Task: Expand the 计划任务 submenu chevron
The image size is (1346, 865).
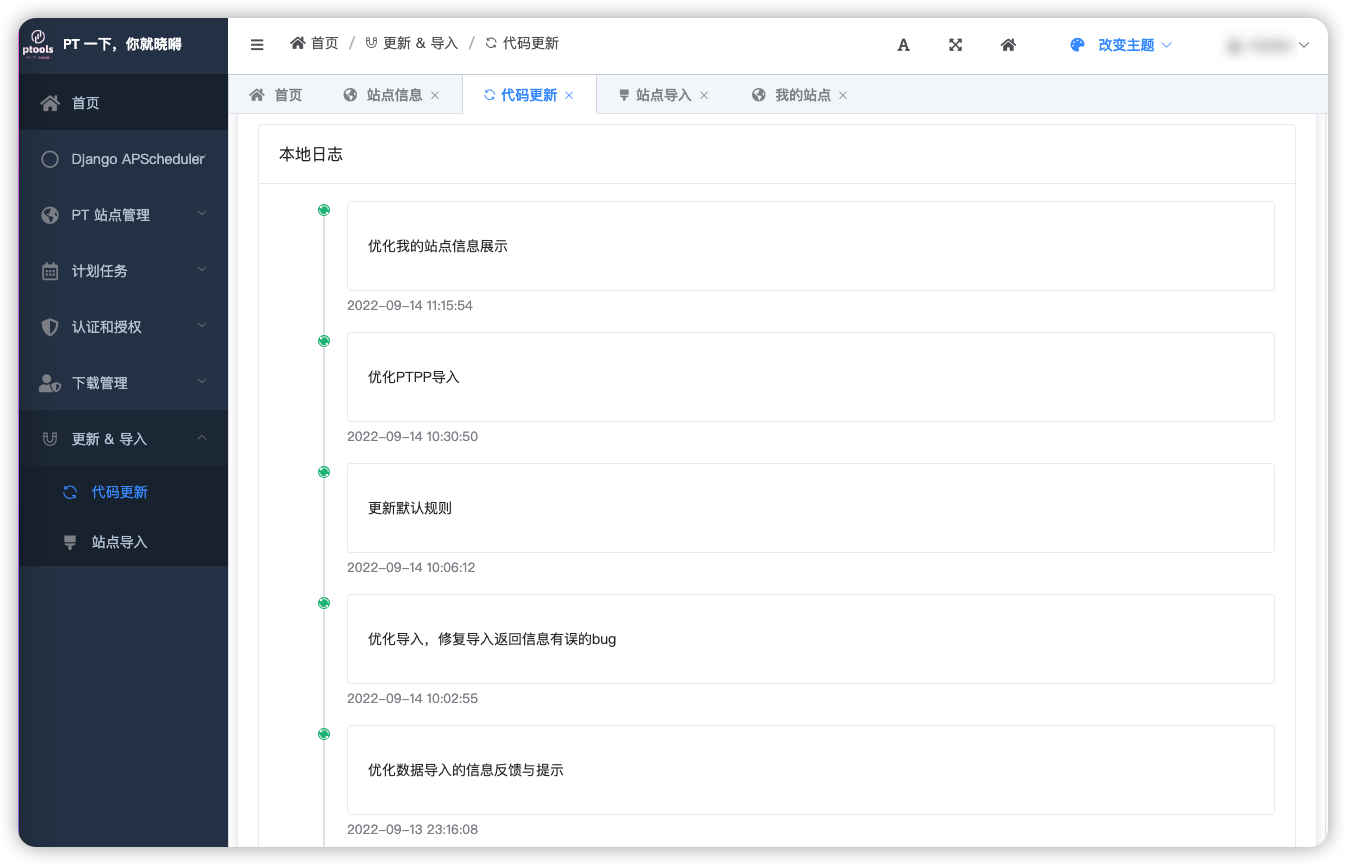Action: [202, 270]
